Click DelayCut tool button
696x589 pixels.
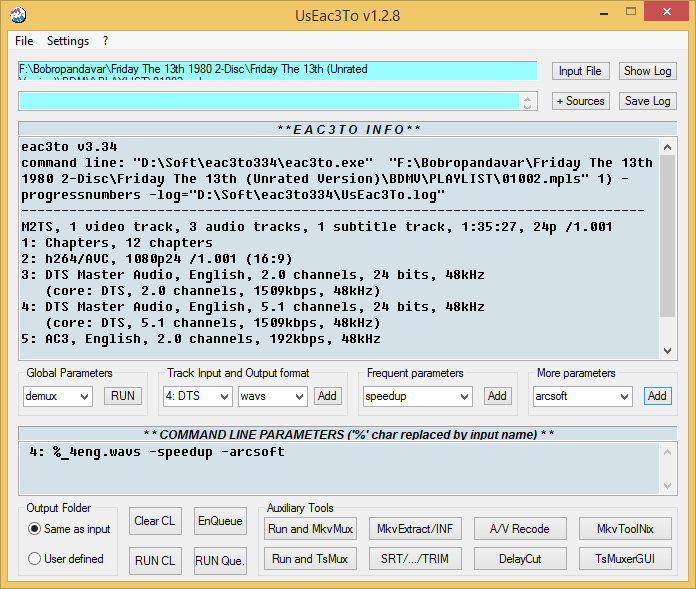520,559
